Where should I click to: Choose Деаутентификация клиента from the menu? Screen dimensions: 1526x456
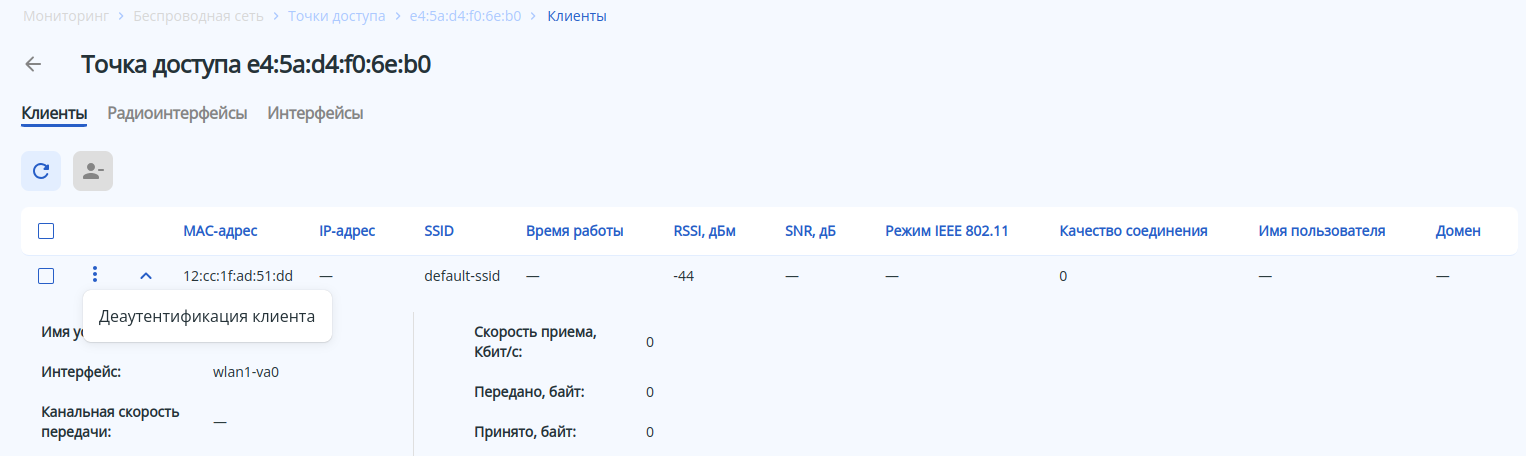coord(207,316)
